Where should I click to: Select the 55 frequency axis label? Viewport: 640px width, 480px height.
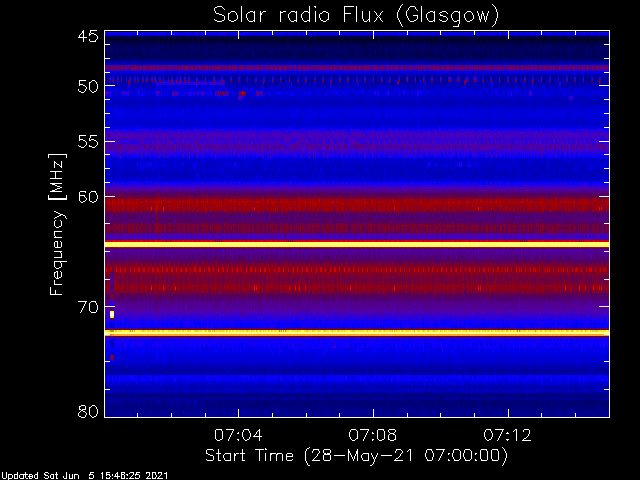click(x=88, y=142)
